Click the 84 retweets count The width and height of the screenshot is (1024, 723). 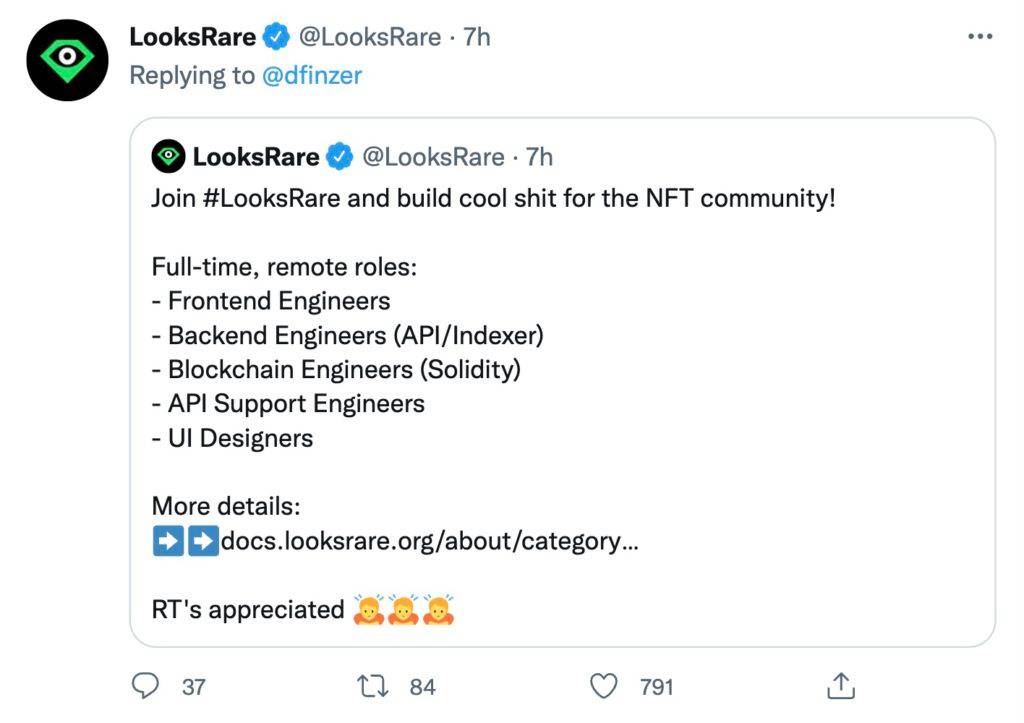tap(423, 687)
